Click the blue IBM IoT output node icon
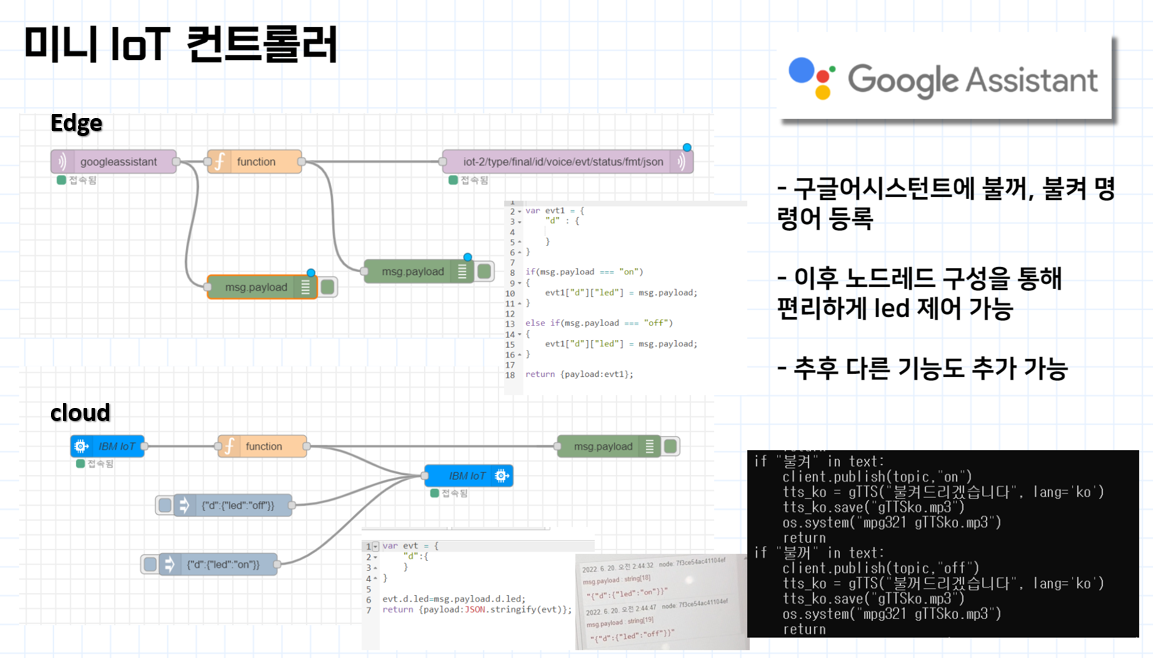 click(x=500, y=476)
